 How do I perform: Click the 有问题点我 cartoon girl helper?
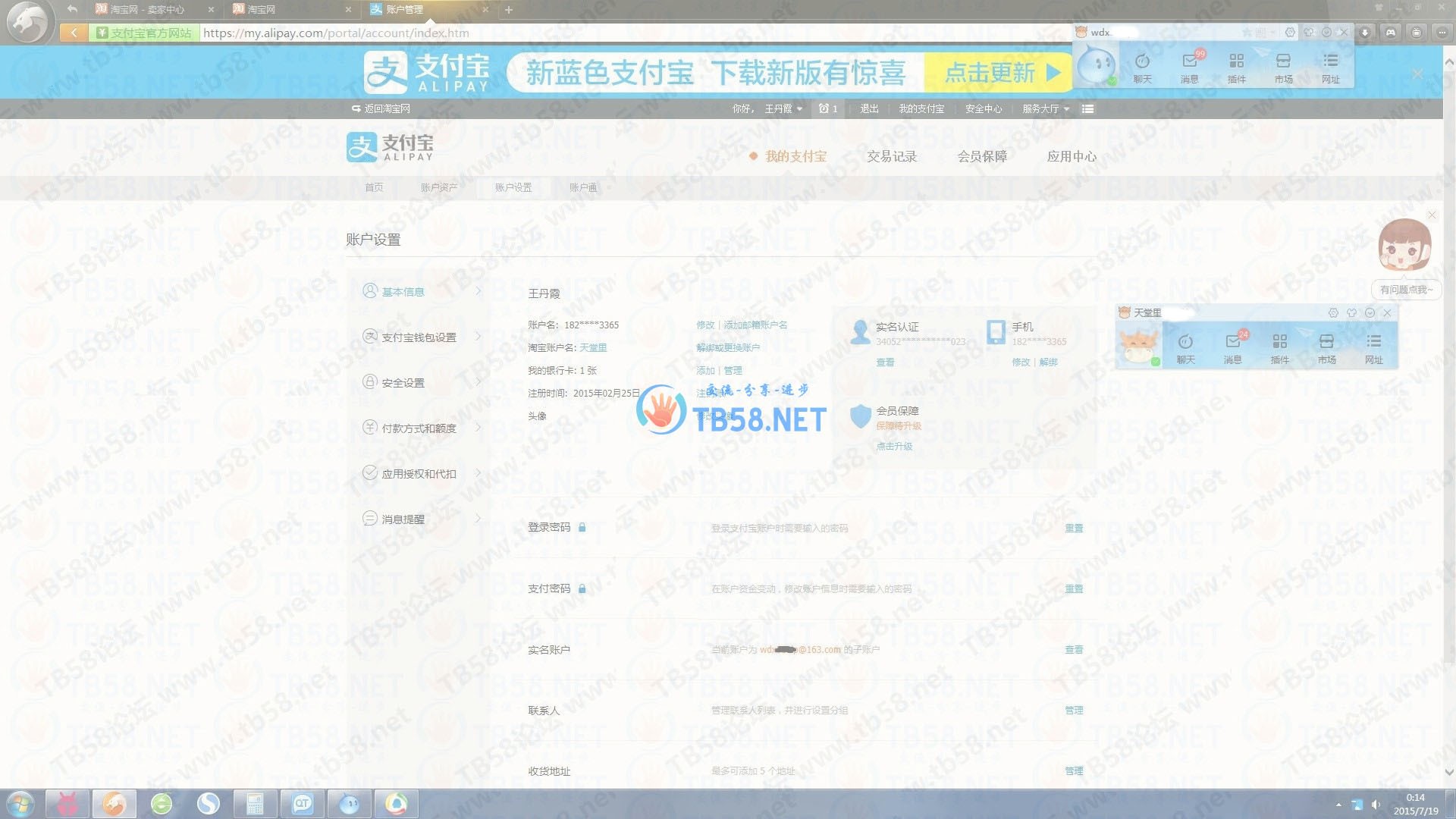(x=1404, y=245)
